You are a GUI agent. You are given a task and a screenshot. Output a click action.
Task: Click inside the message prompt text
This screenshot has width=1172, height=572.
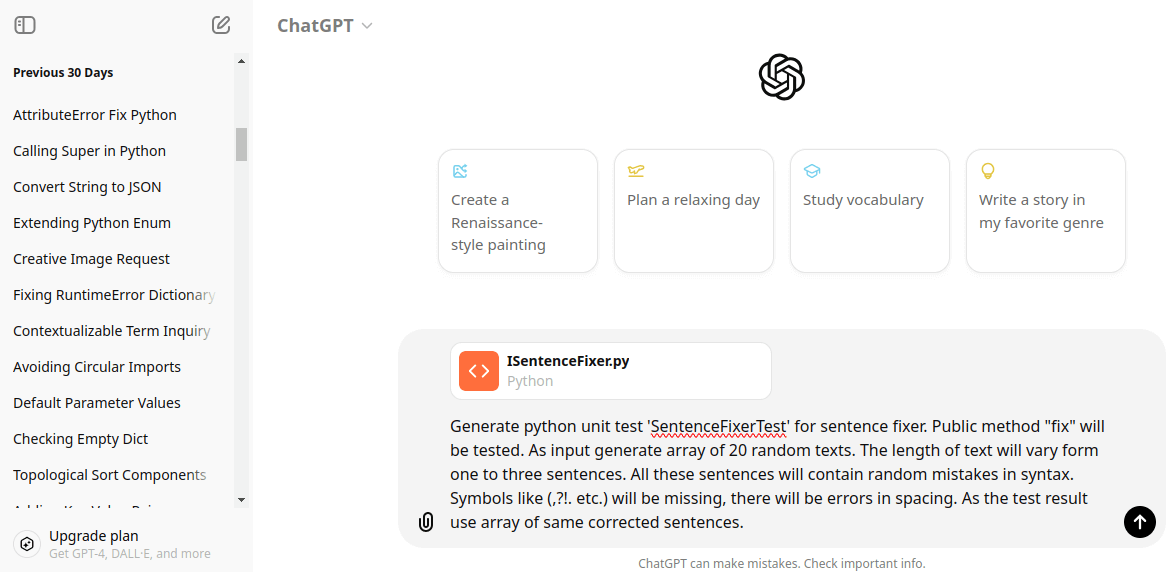777,474
